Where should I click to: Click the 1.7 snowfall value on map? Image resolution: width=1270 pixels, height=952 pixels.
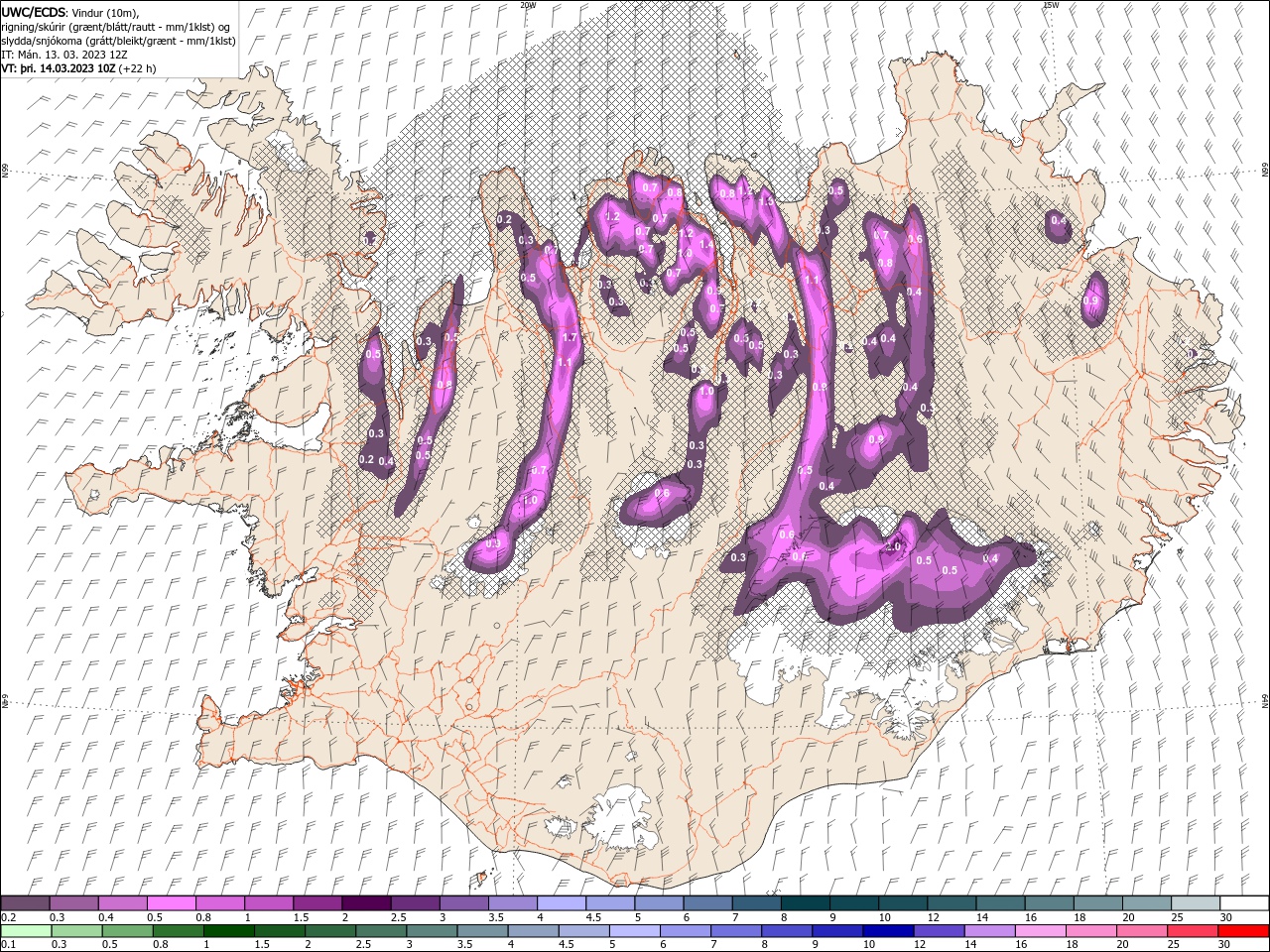coord(570,337)
